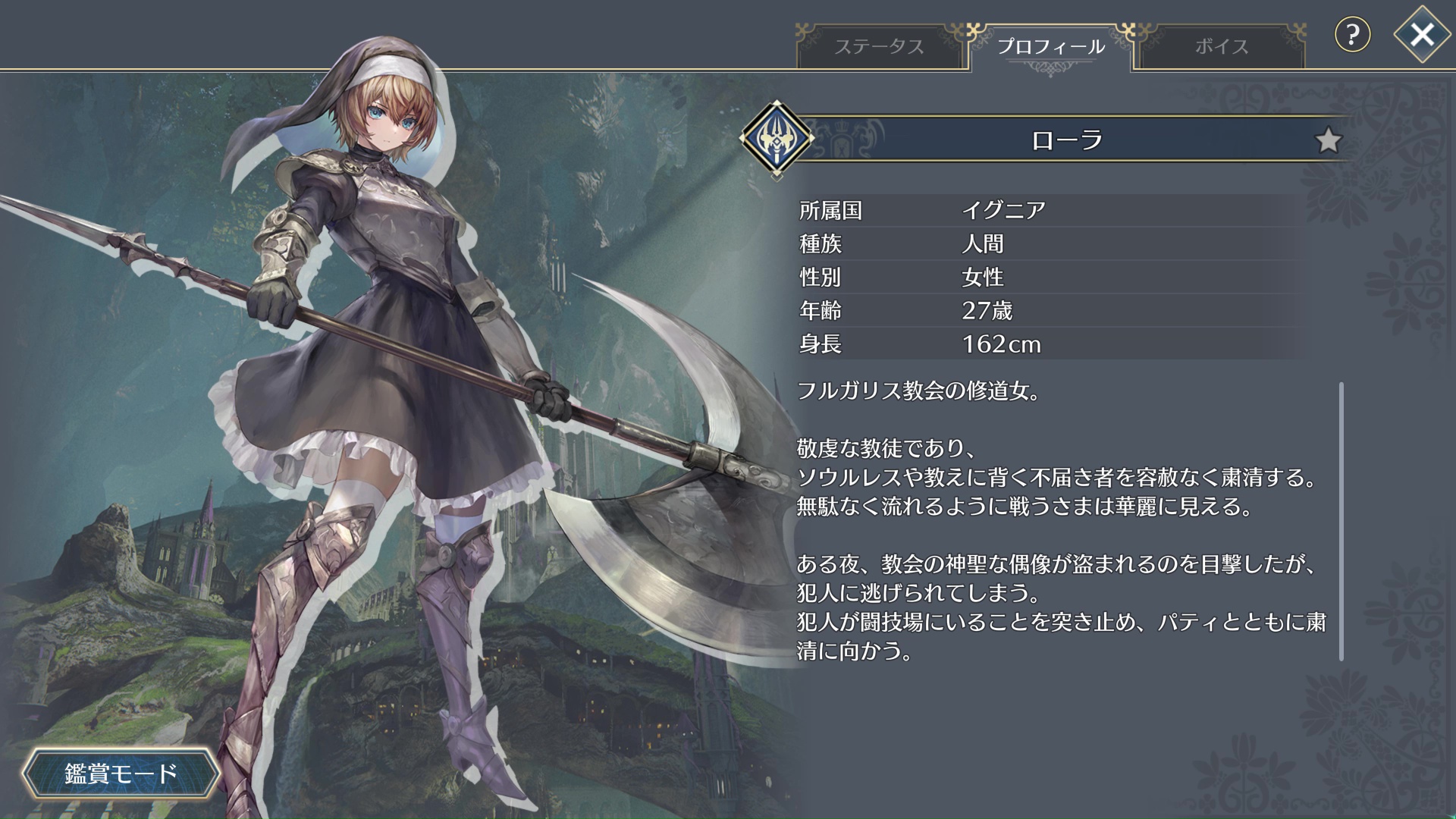Close the profile screen with X
1456x819 pixels.
point(1423,34)
